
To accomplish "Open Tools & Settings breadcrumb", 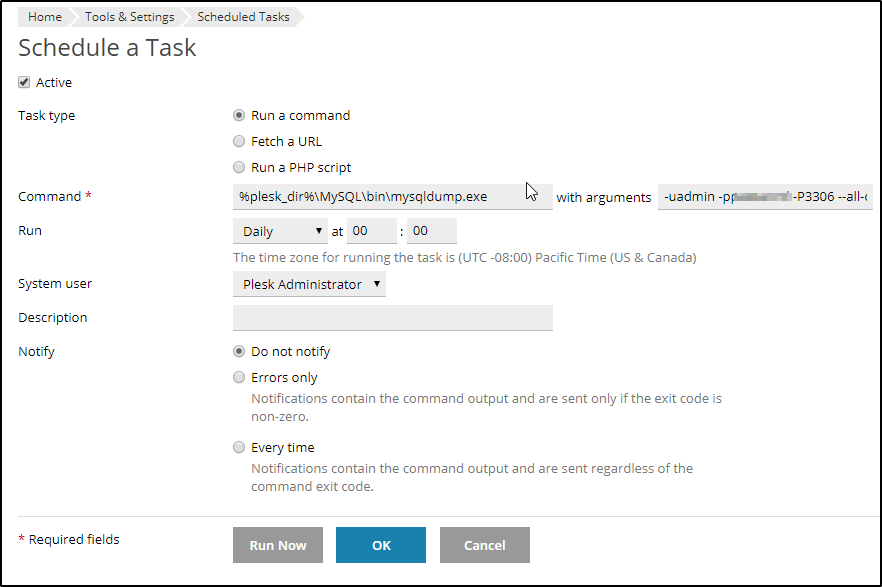I will pyautogui.click(x=130, y=17).
